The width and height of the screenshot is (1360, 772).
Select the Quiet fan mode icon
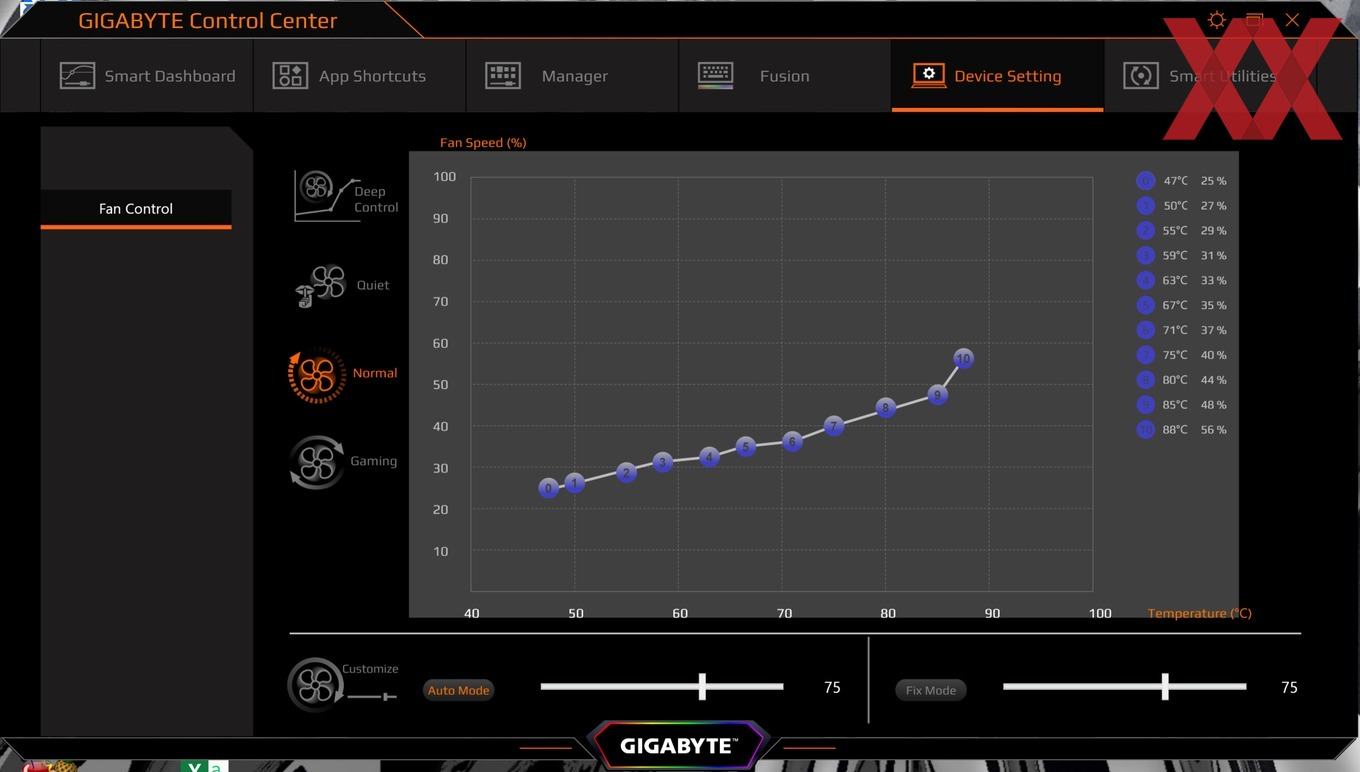(320, 286)
